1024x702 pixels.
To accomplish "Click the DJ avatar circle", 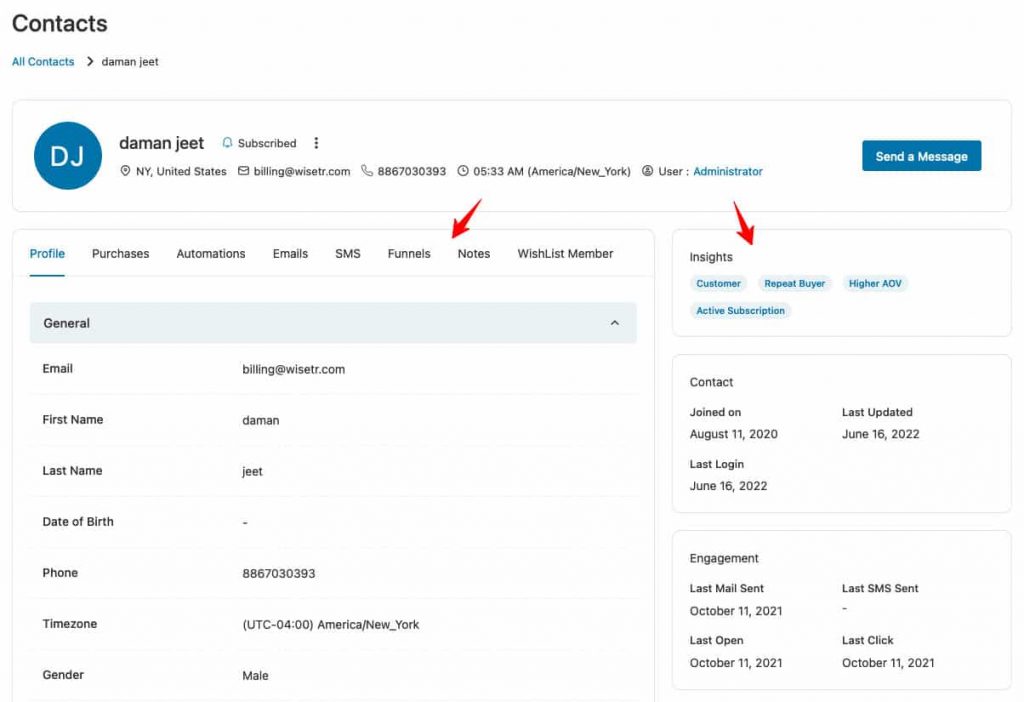I will click(x=68, y=155).
